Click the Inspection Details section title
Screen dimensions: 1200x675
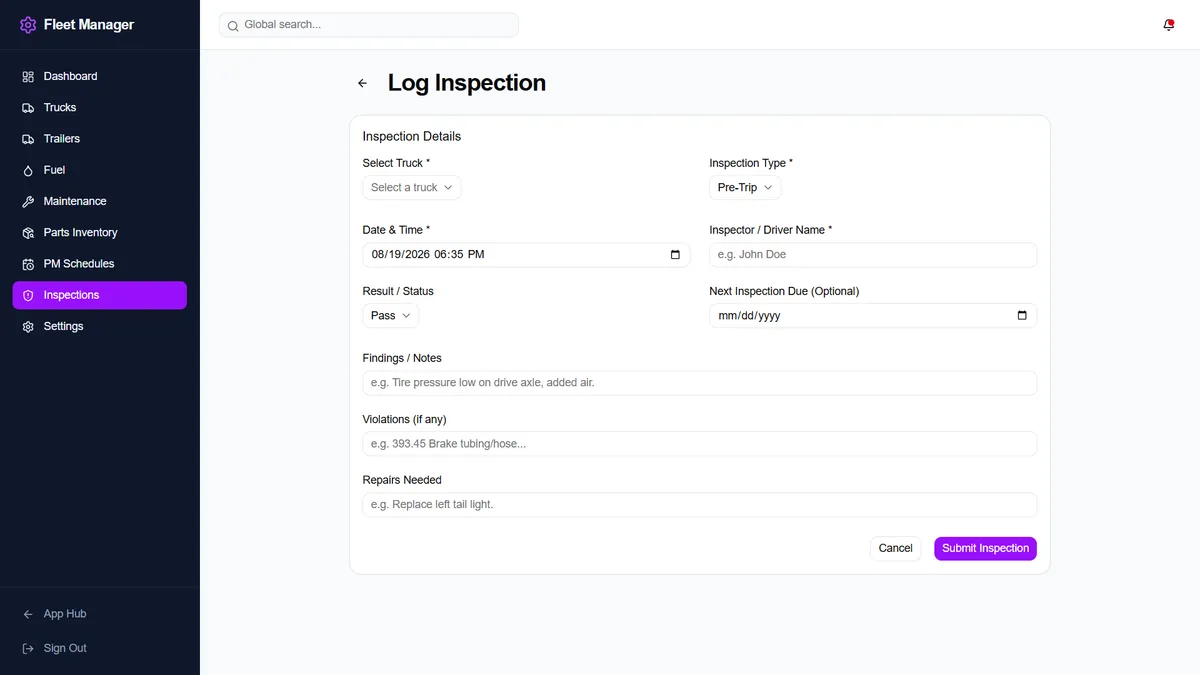point(412,137)
